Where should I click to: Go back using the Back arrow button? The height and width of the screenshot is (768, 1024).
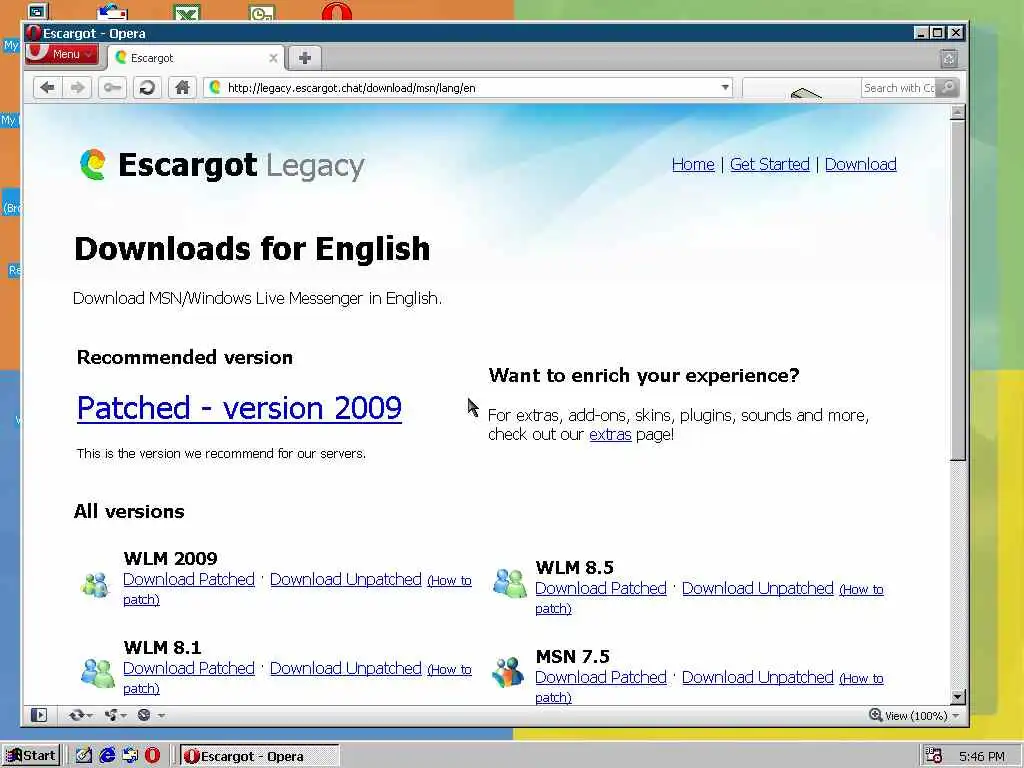[47, 88]
